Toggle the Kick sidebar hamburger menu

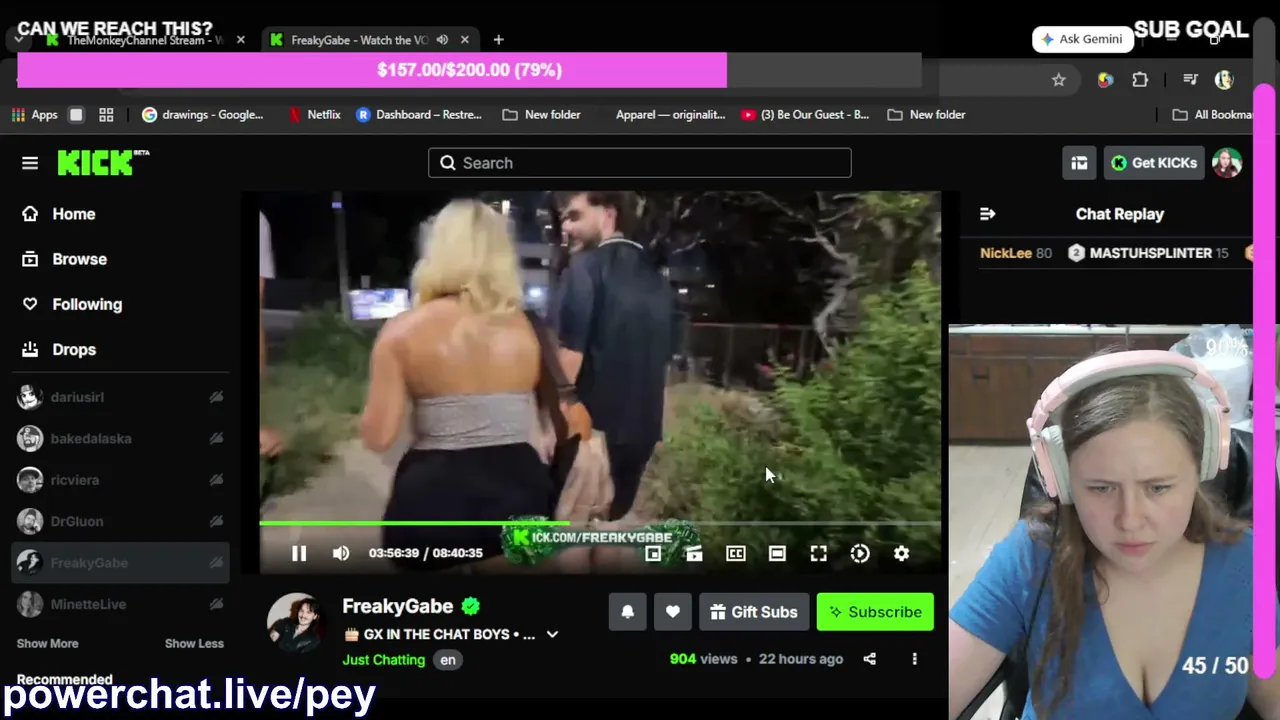(x=30, y=163)
